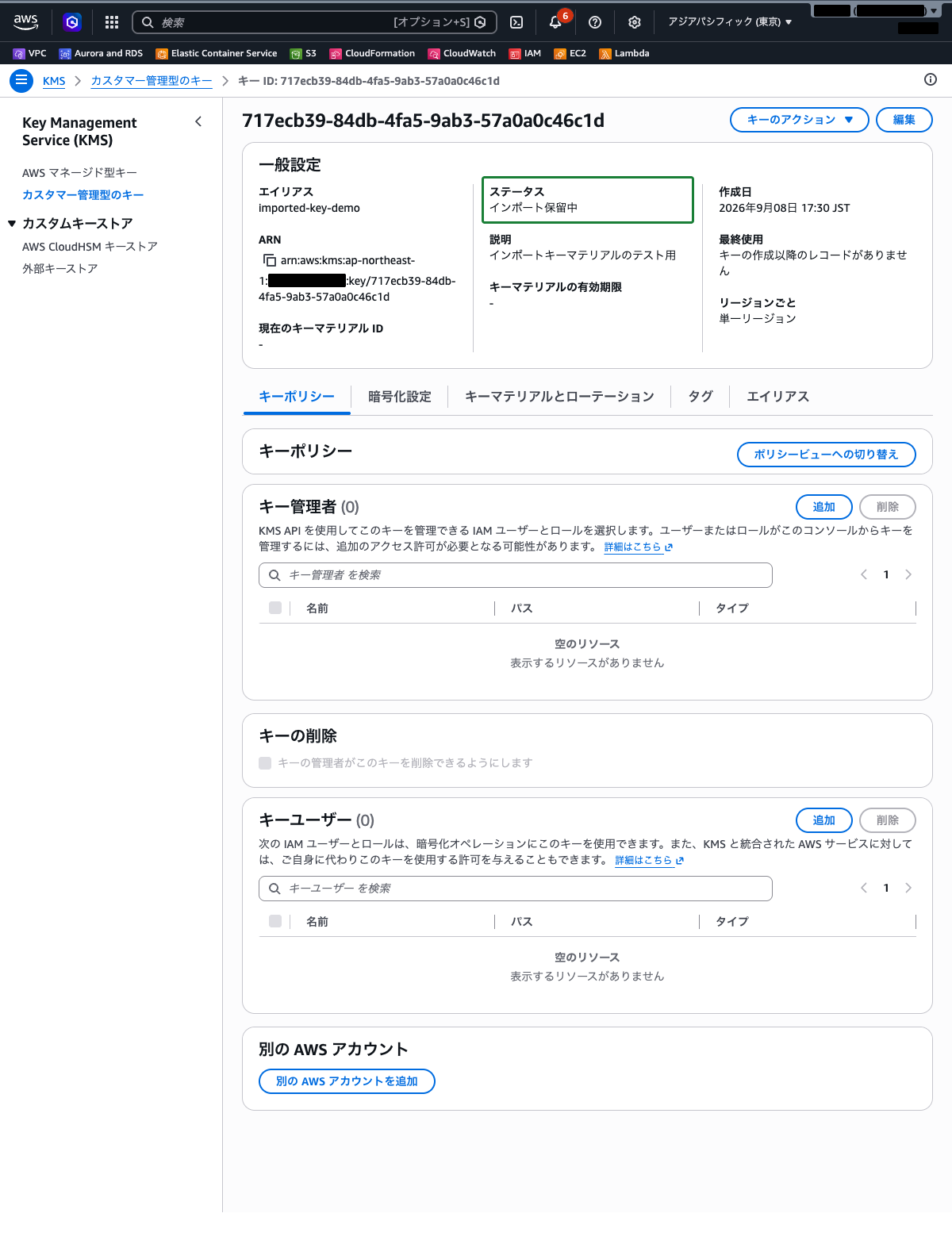Focus the top 検索 search bar
The width and height of the screenshot is (952, 1240).
(314, 22)
